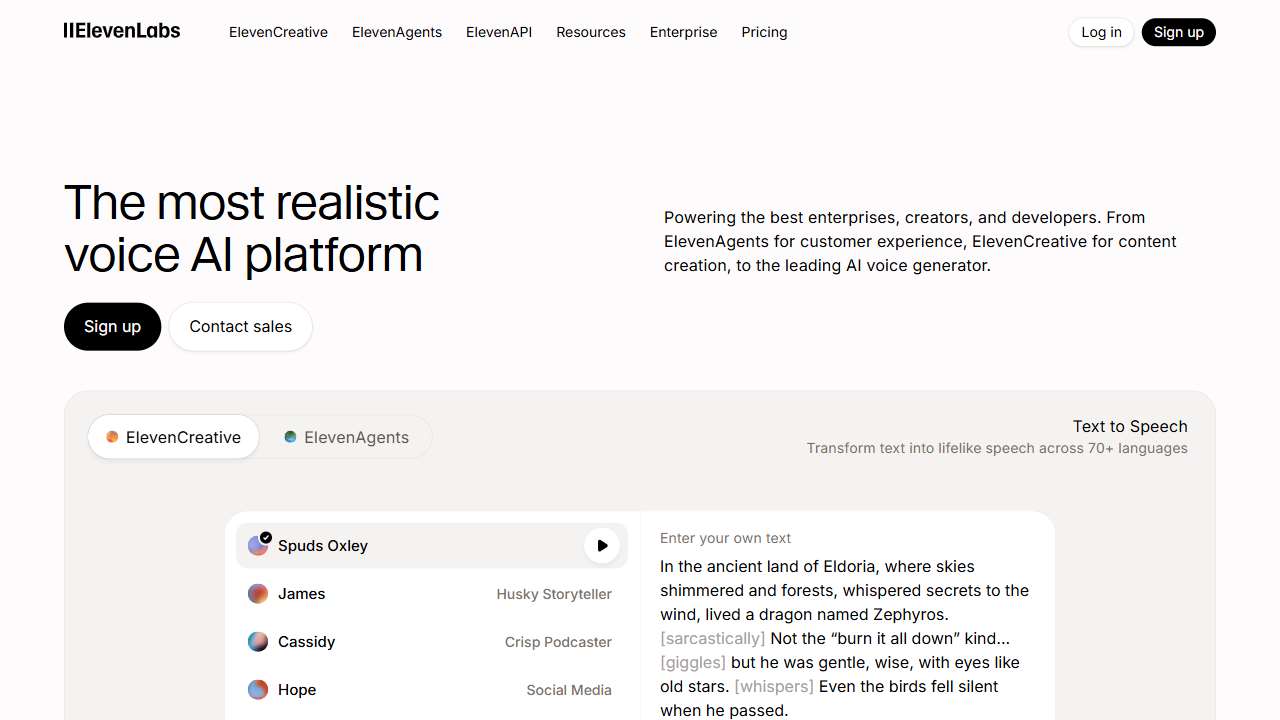
Task: Click the ElevenLabs logo
Action: click(x=122, y=31)
